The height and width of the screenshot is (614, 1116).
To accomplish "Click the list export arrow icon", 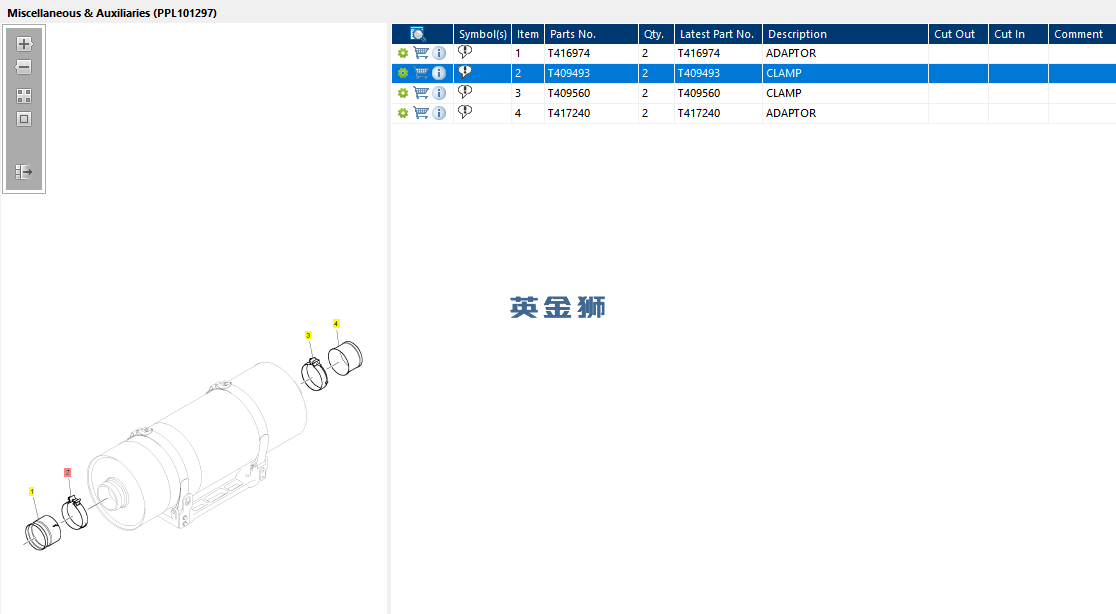I will pos(23,171).
